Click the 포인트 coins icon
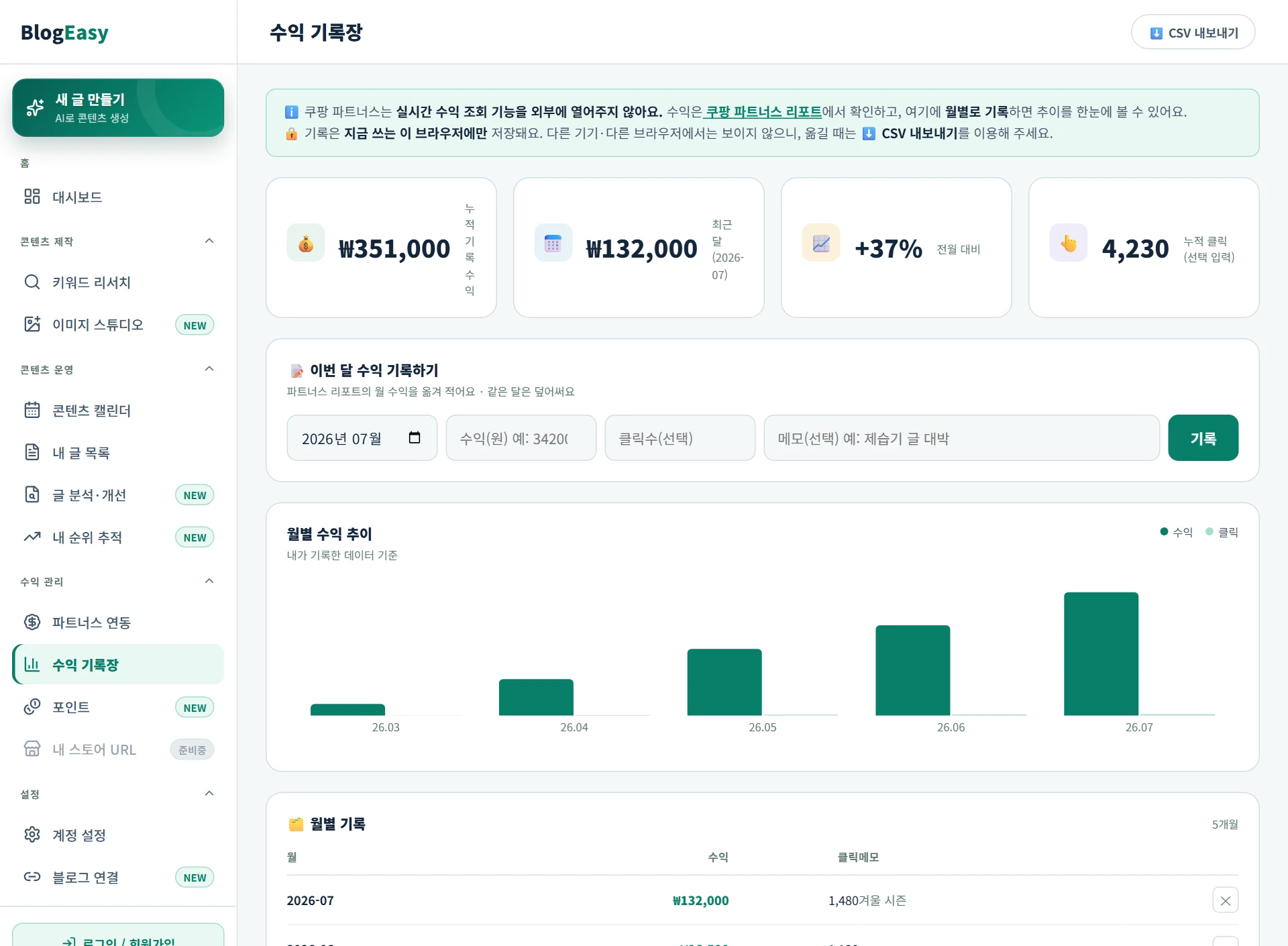 coord(32,706)
